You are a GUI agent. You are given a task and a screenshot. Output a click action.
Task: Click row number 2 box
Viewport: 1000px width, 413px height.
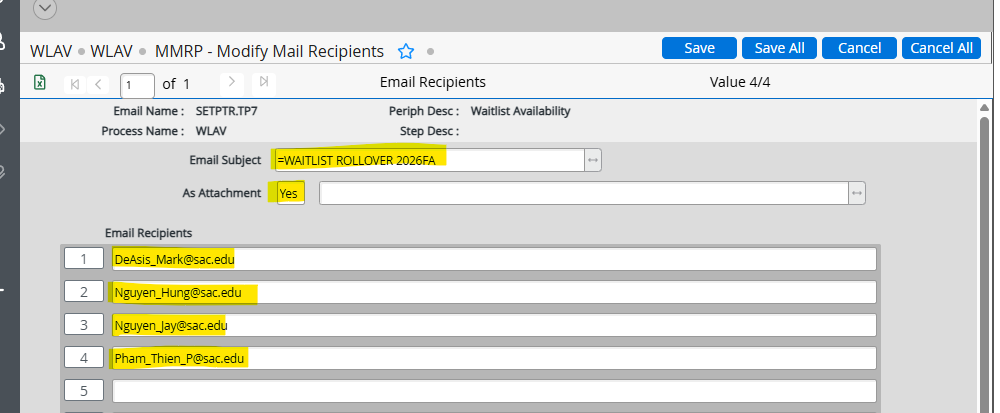pyautogui.click(x=84, y=292)
